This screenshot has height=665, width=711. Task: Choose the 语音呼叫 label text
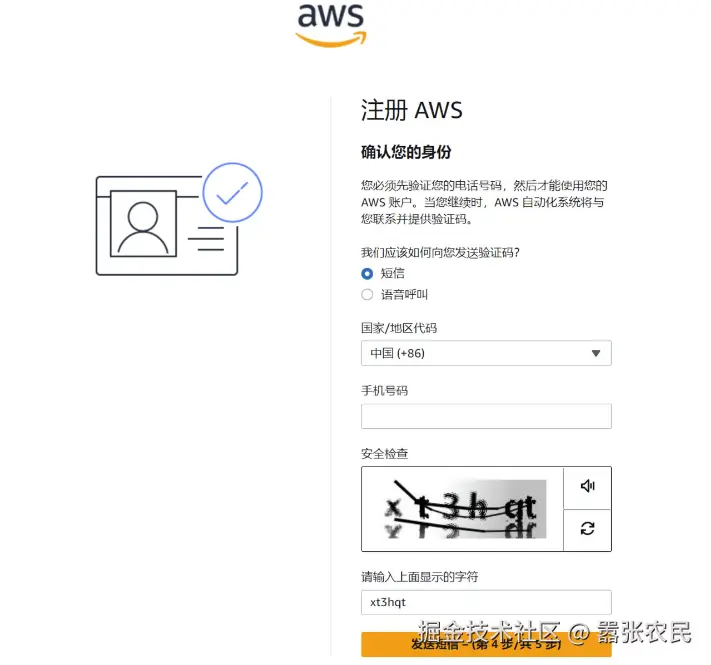pos(404,295)
